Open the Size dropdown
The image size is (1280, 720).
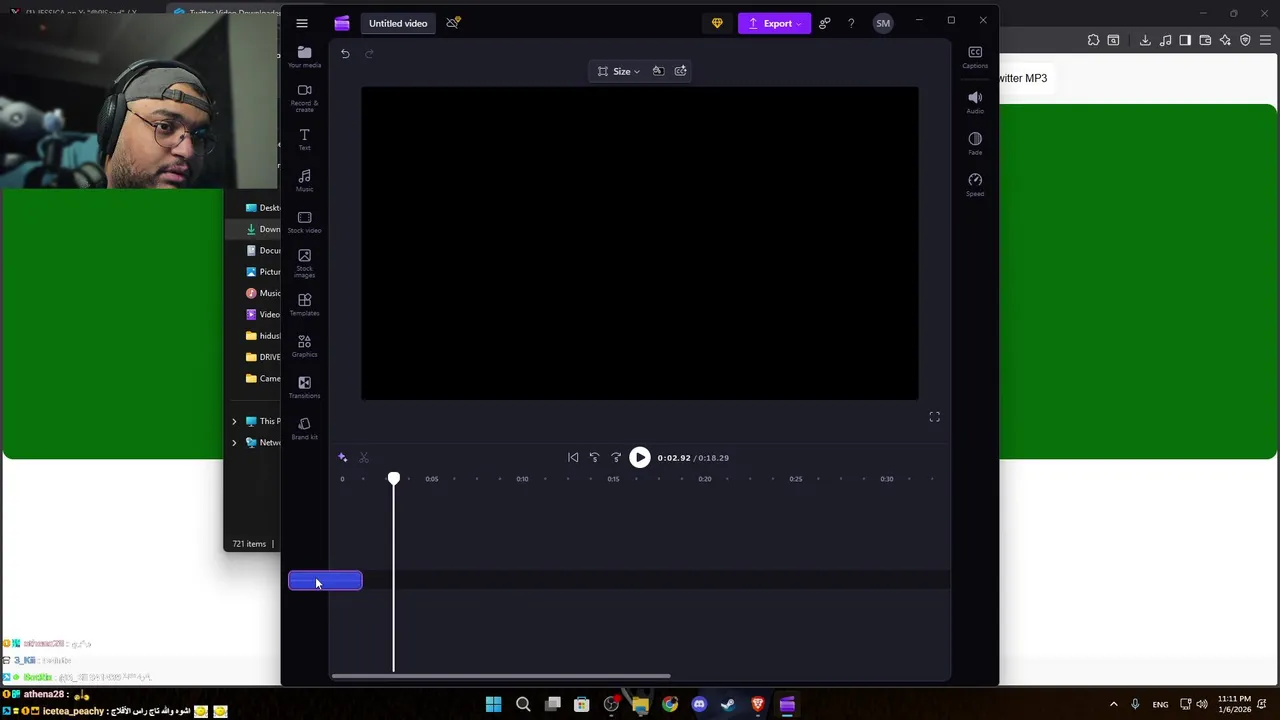point(618,71)
